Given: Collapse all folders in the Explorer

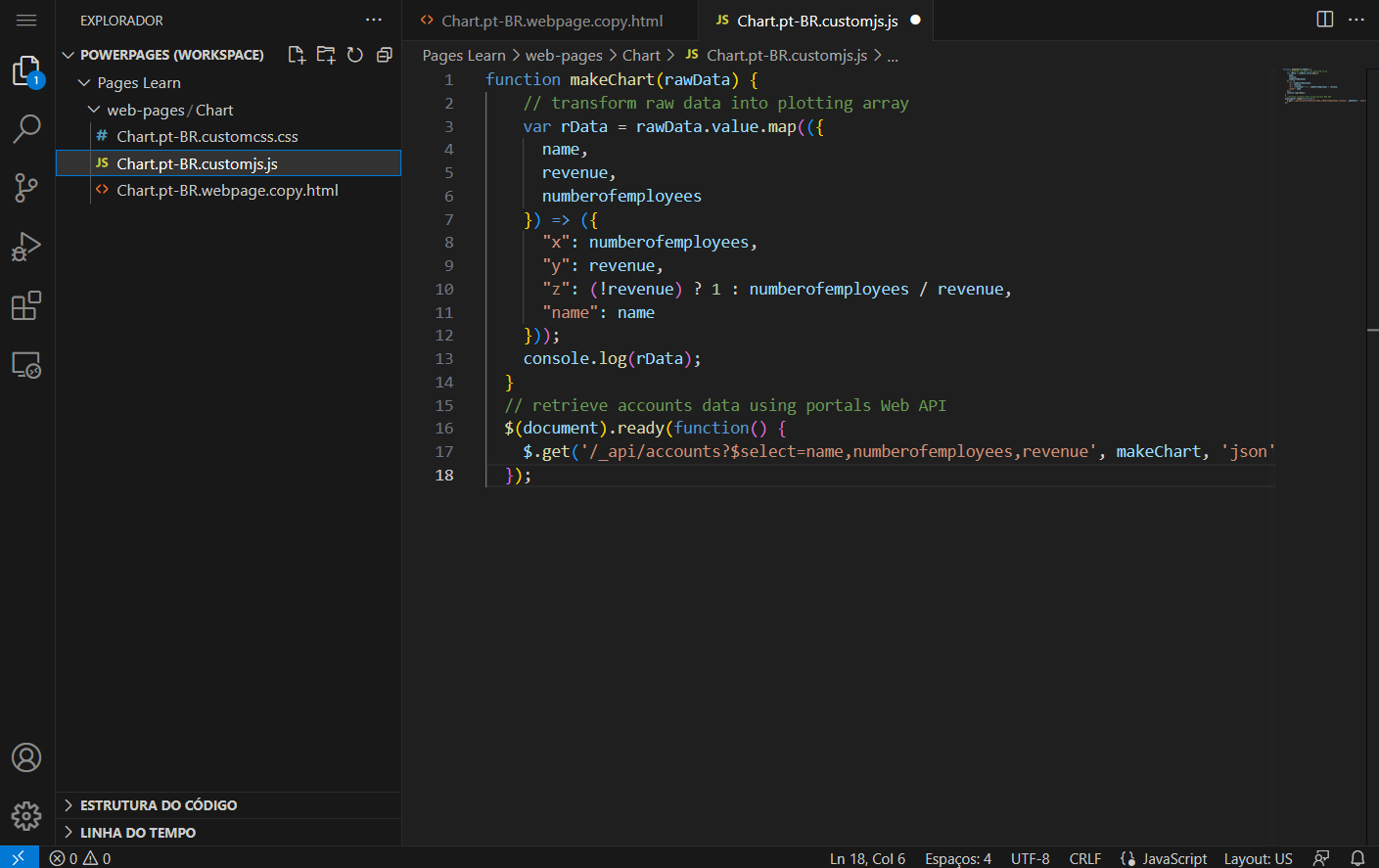Looking at the screenshot, I should [x=384, y=55].
